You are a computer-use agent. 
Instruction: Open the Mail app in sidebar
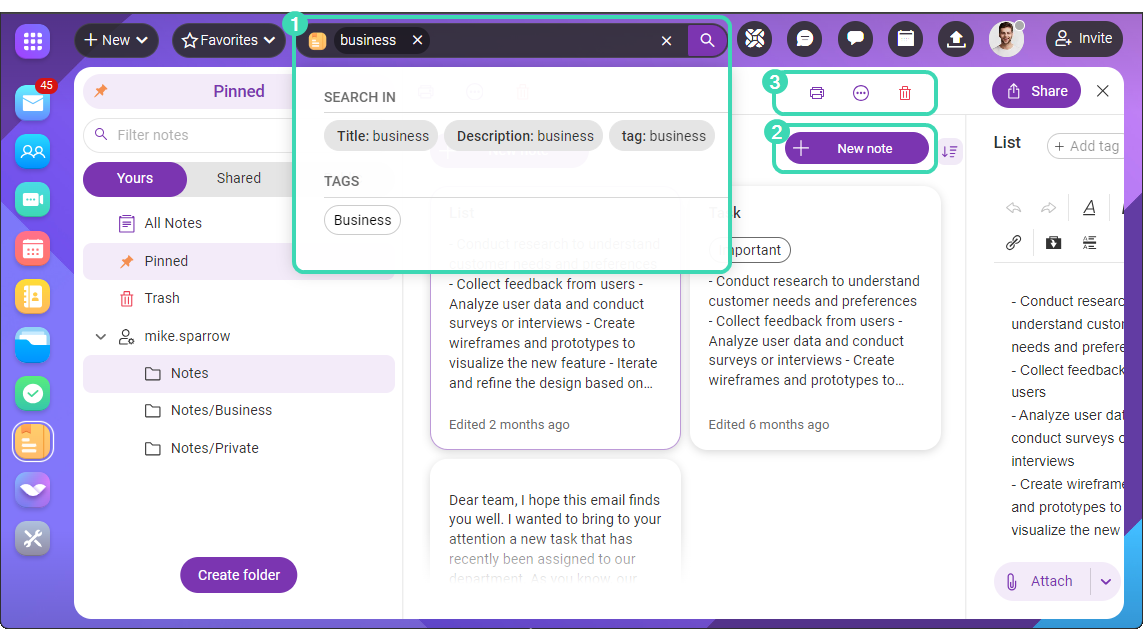[33, 103]
